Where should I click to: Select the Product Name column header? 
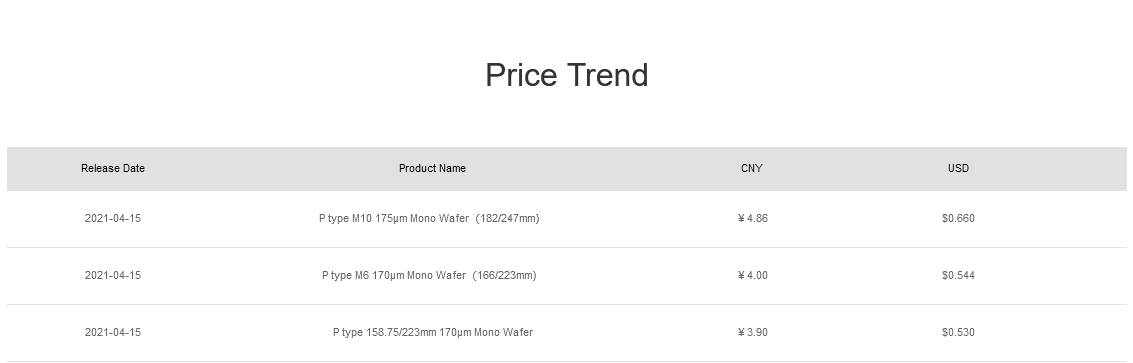click(432, 168)
